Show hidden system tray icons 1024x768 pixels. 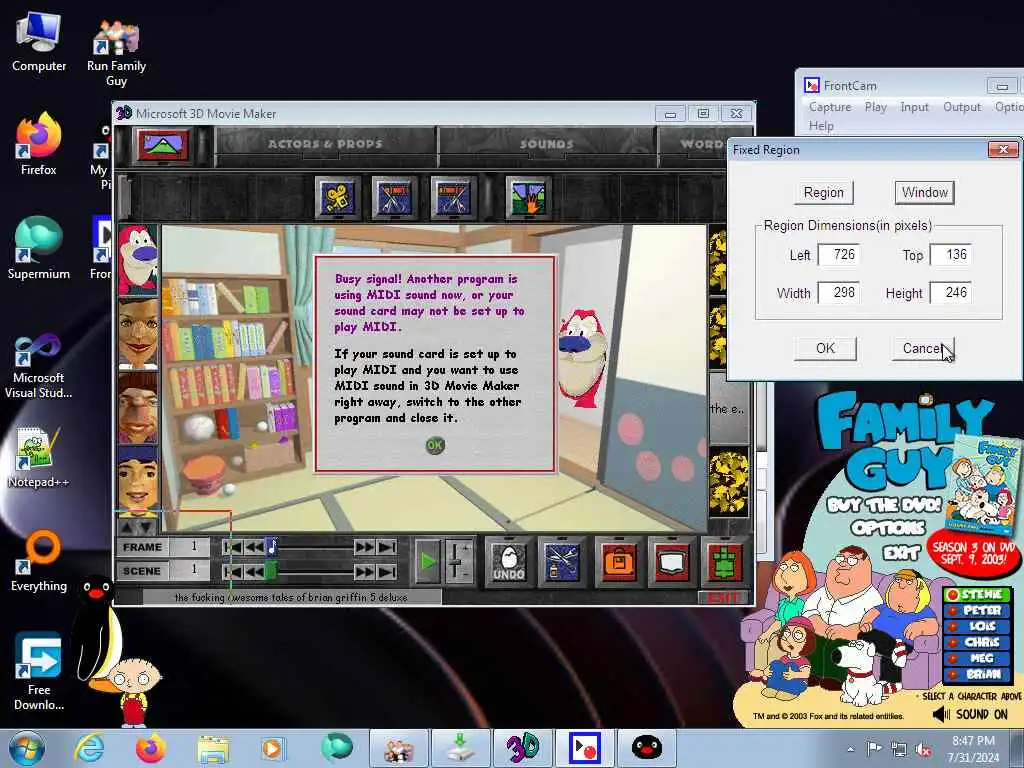(850, 750)
